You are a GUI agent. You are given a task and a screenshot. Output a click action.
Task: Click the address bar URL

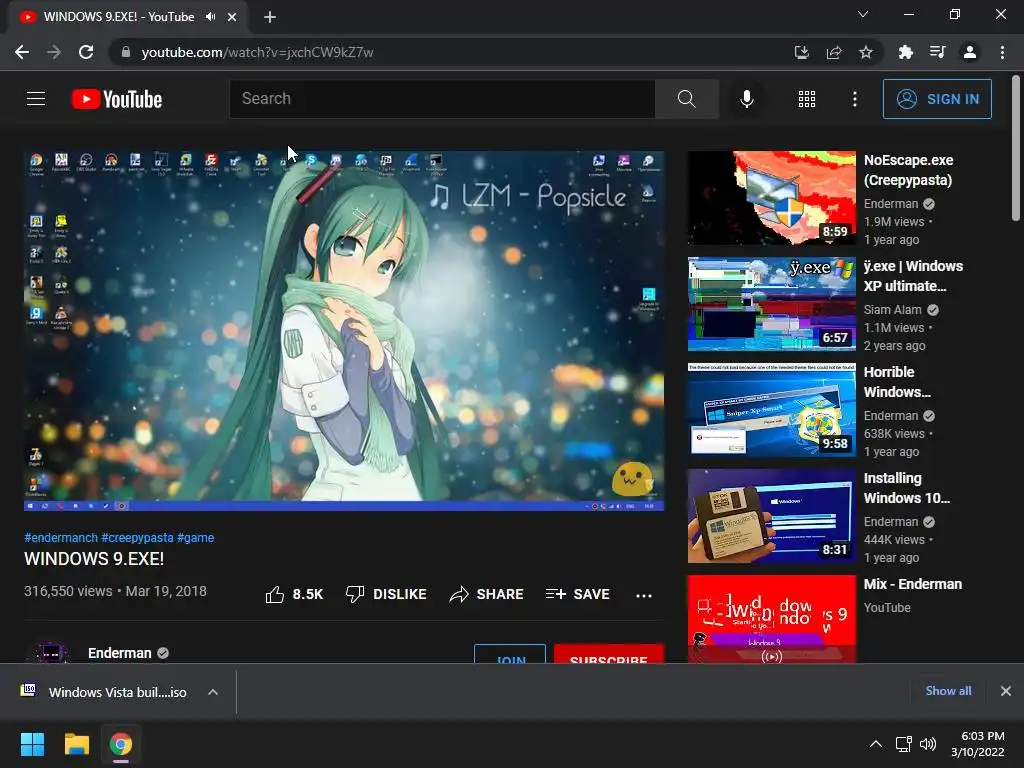tap(257, 52)
